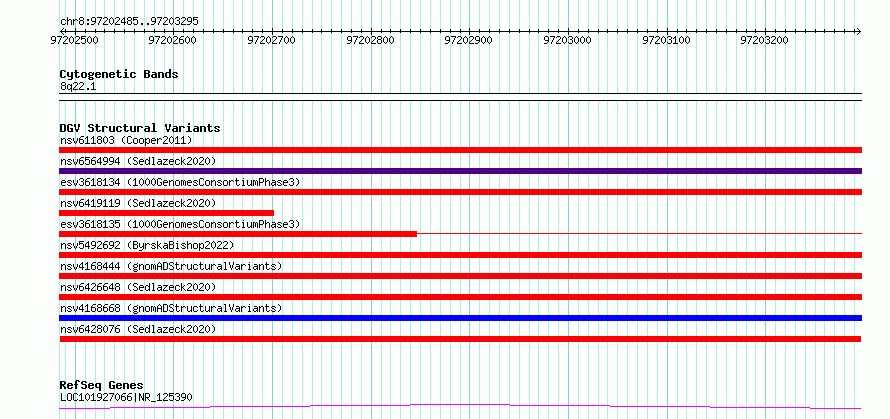The width and height of the screenshot is (890, 419).
Task: Click the black 8q22.1 cytogenetic band bar
Action: [x=460, y=97]
